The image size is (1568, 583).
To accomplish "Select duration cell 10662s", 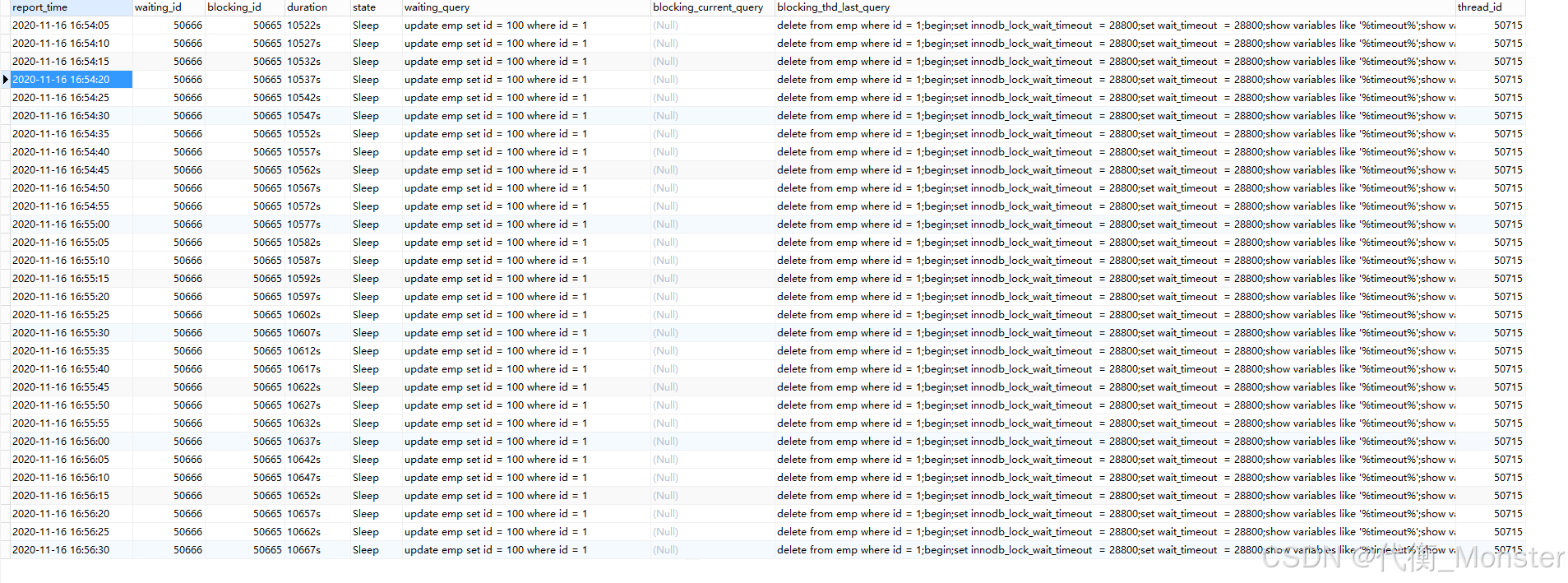I will (x=317, y=532).
